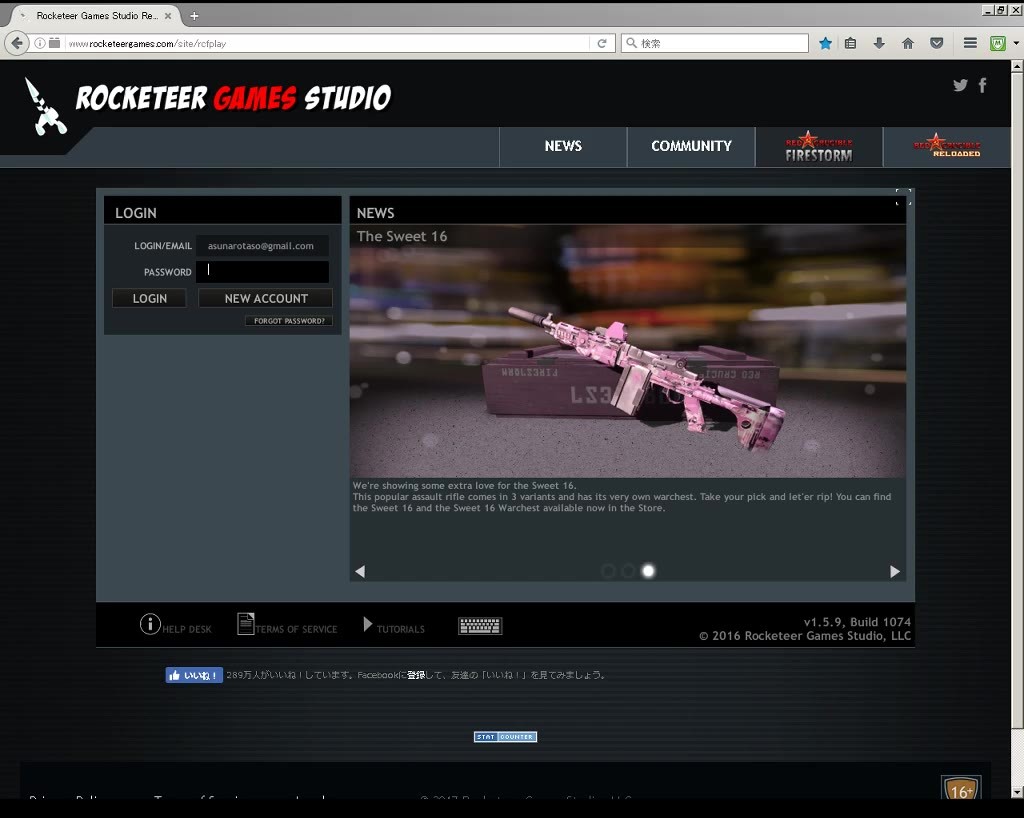
Task: Expand the extension dropdown arrow beside green icon
Action: [x=1016, y=43]
